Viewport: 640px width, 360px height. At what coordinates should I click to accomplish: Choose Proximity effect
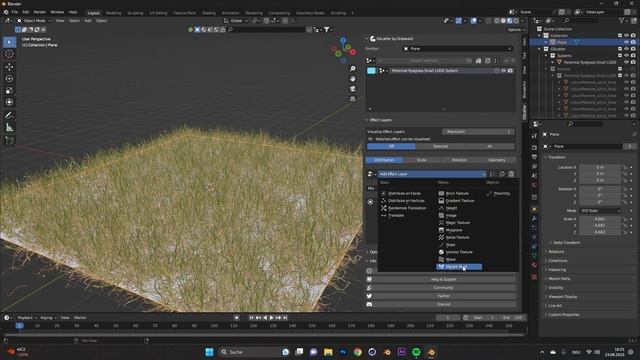point(498,193)
